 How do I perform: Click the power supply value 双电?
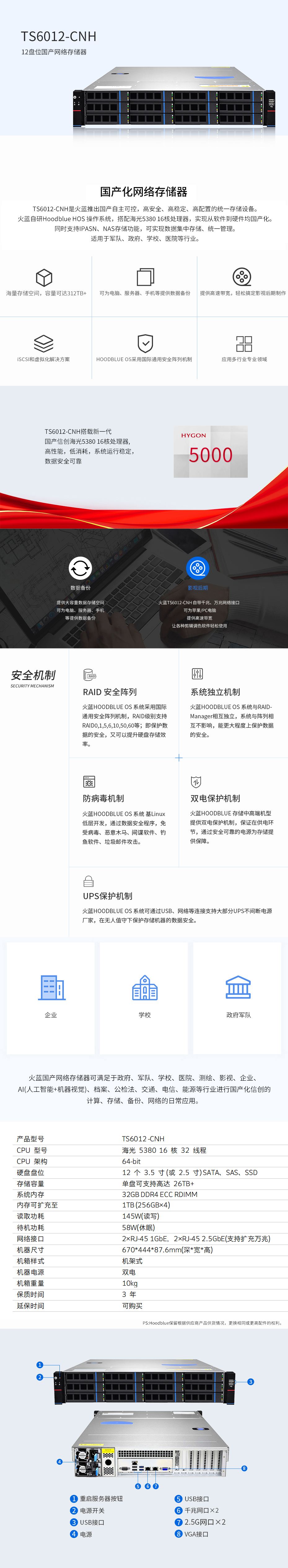tap(129, 1272)
